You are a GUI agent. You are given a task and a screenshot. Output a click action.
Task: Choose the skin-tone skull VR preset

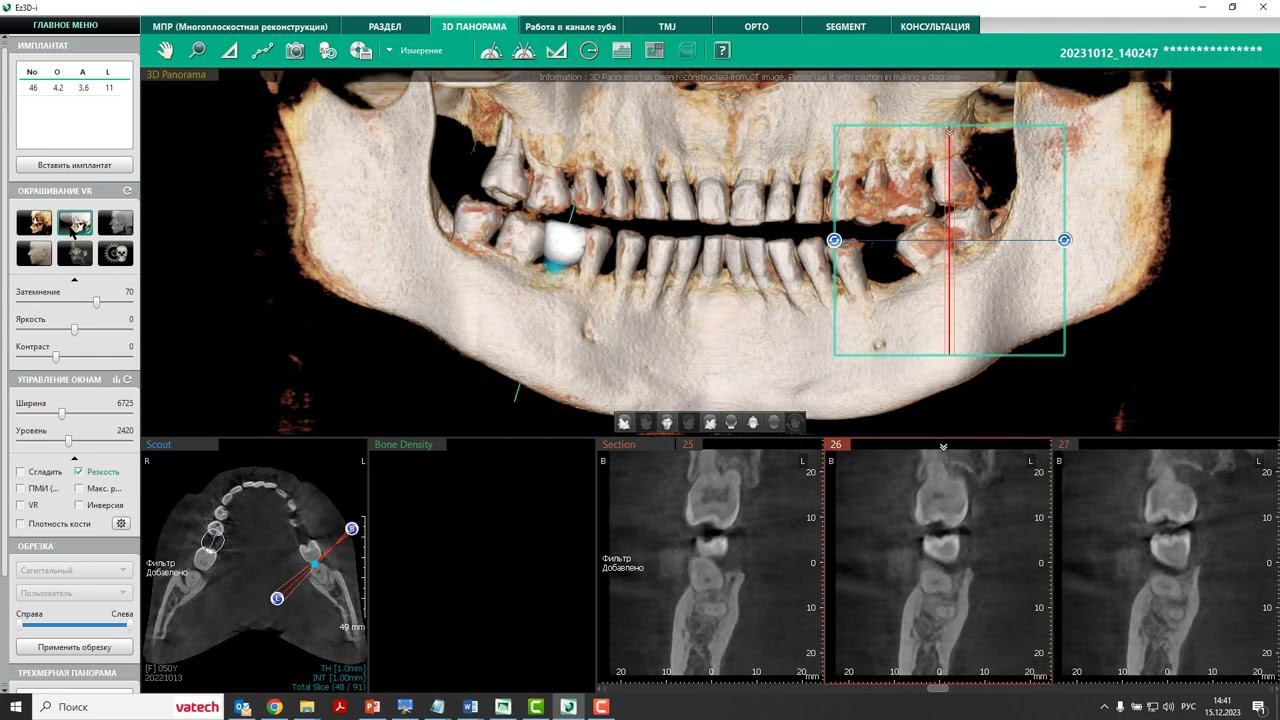(34, 222)
